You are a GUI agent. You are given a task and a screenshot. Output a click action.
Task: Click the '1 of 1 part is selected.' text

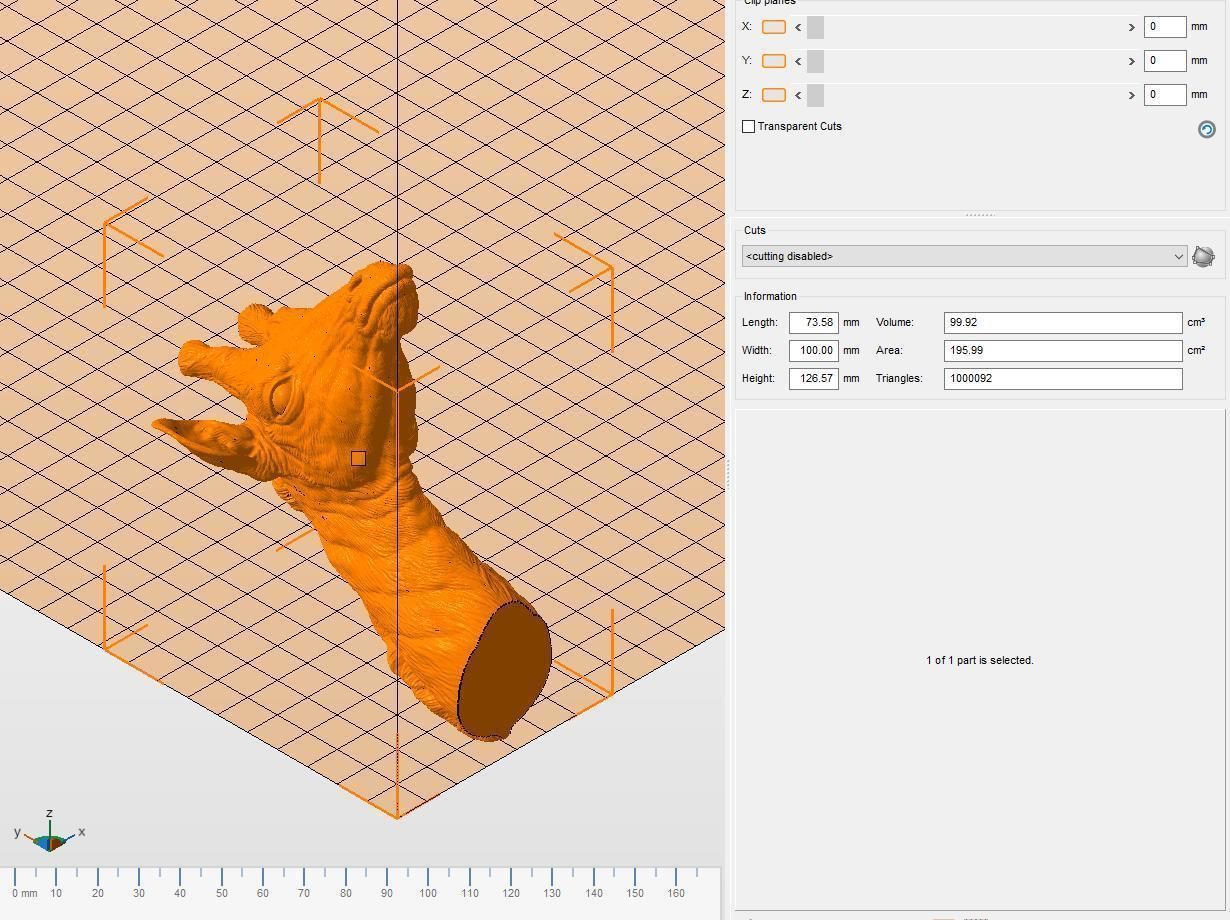click(980, 660)
